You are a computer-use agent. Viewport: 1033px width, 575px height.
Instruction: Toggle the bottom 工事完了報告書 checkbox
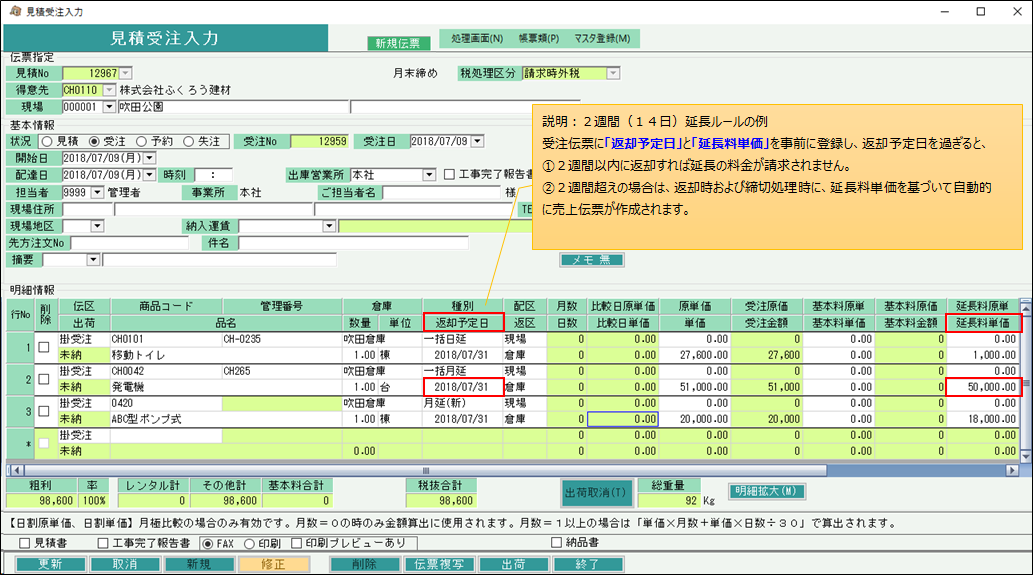point(103,543)
